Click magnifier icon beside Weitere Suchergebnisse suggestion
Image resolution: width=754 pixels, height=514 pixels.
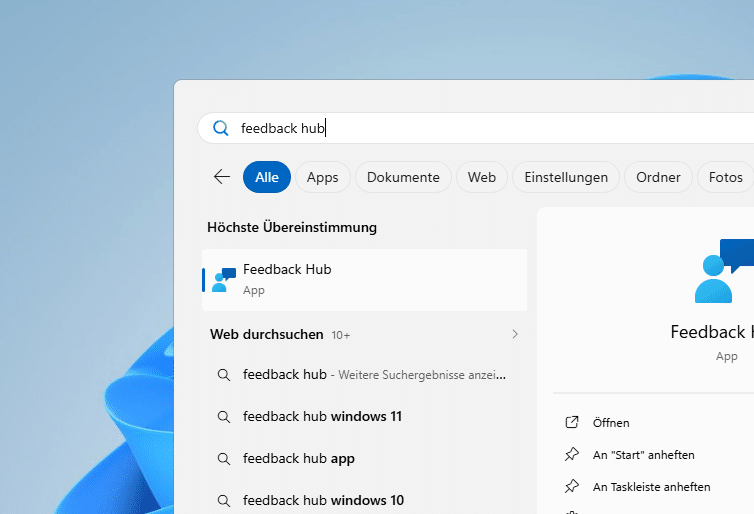coord(224,375)
